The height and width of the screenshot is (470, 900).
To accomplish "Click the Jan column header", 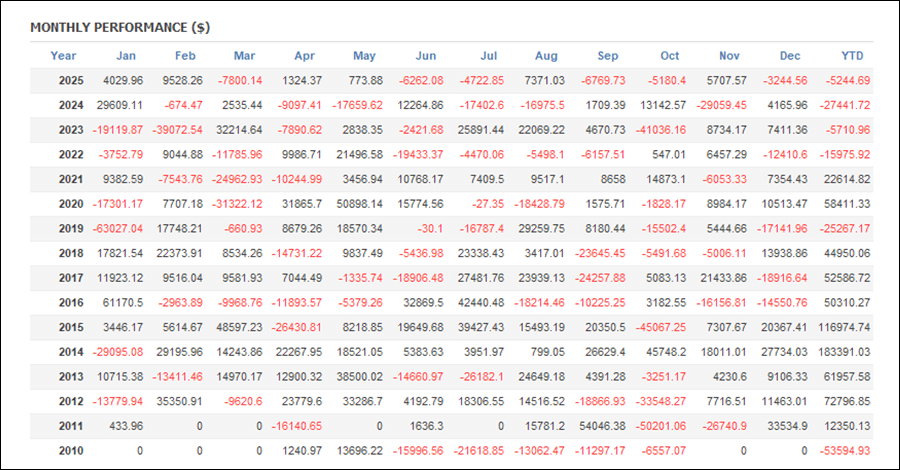I will pyautogui.click(x=126, y=56).
